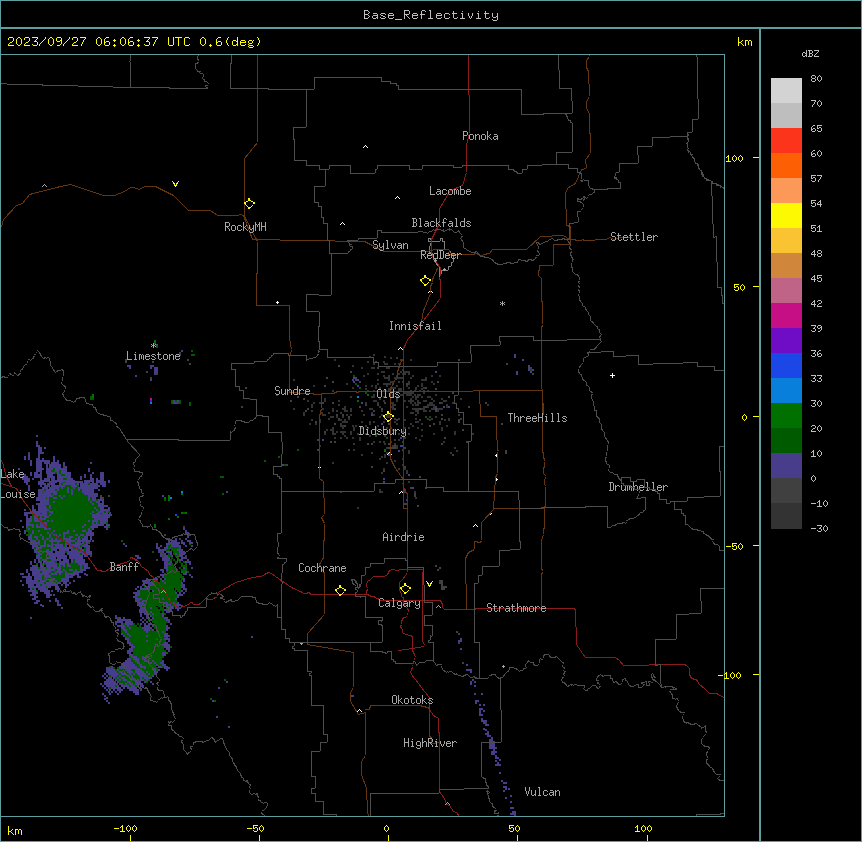
Task: Click the Limestone label
Action: (153, 356)
